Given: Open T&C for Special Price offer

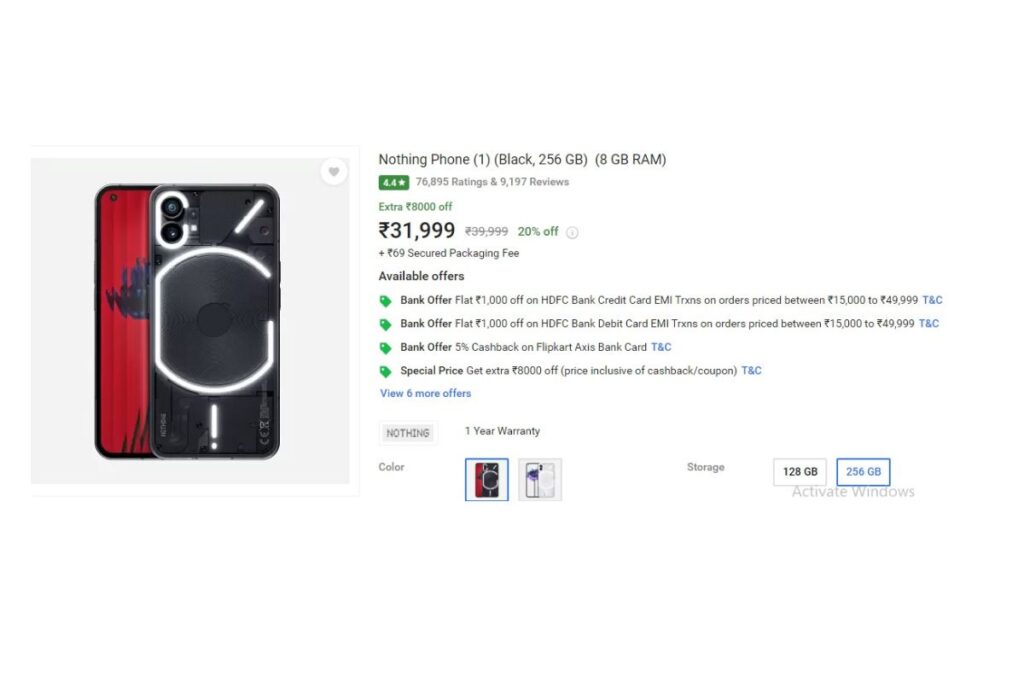Looking at the screenshot, I should (751, 370).
